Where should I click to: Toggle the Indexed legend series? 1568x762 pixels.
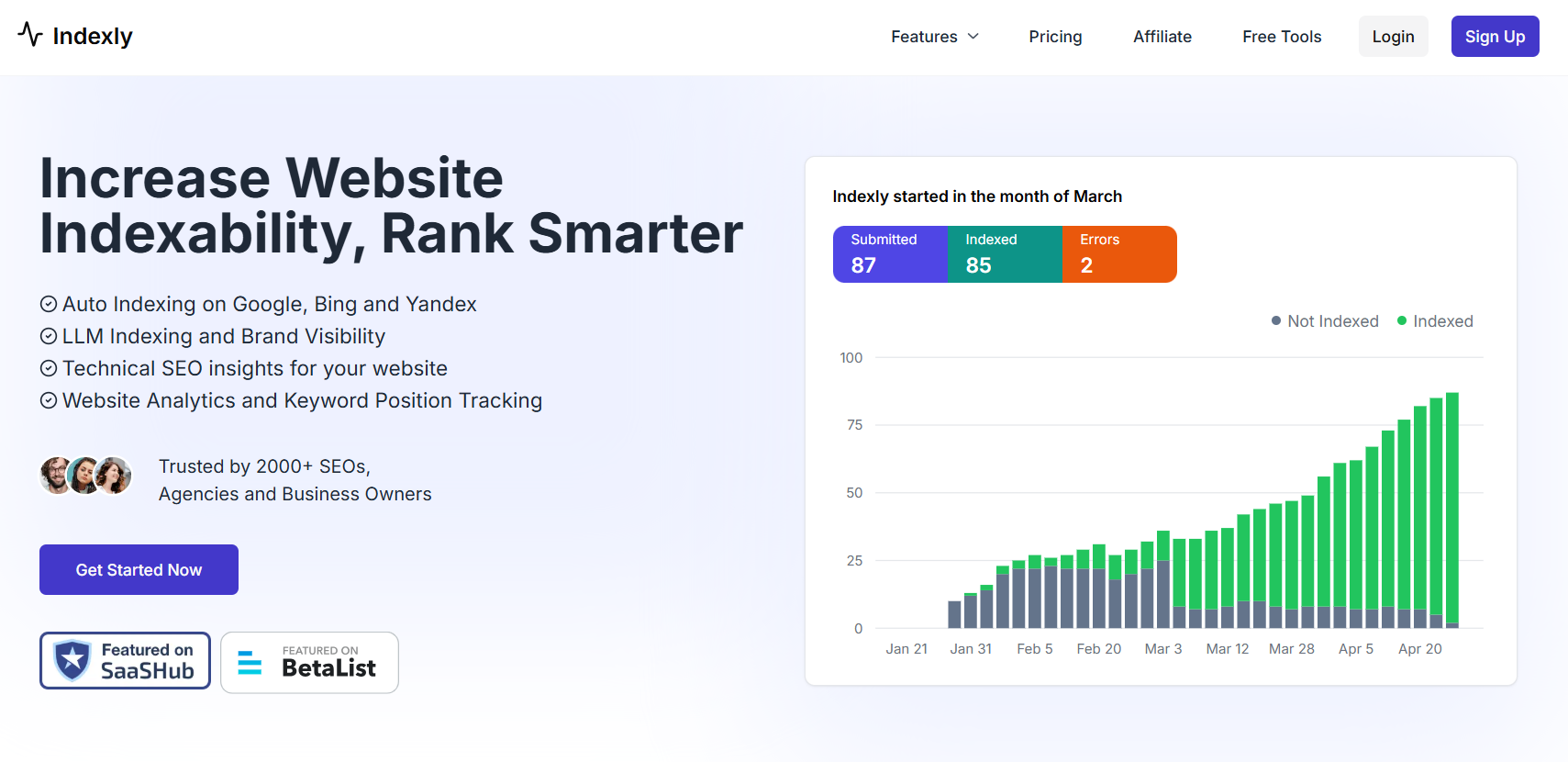pyautogui.click(x=1435, y=321)
